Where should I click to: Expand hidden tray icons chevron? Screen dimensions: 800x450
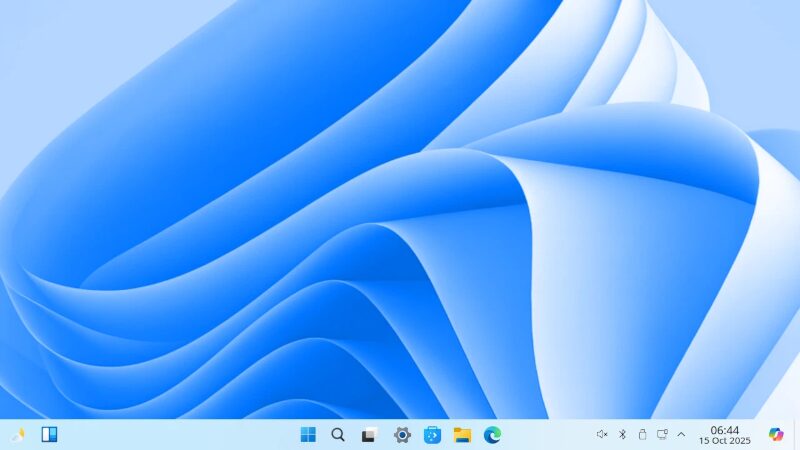coord(681,434)
